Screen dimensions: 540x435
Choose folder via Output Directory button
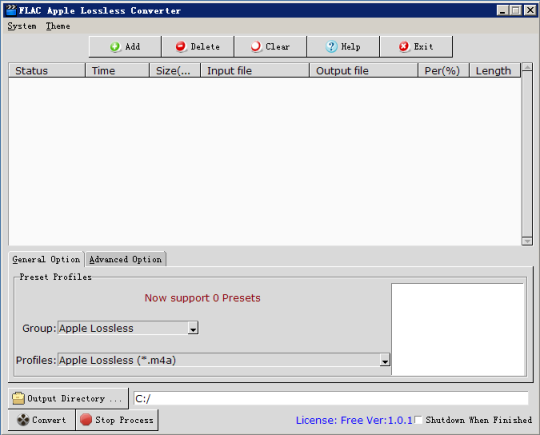click(68, 398)
